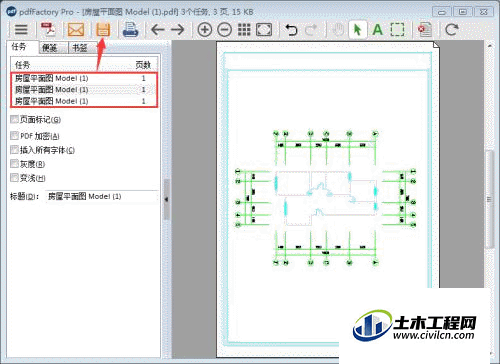This screenshot has height=364, width=500.
Task: Select the dashed rectangle selection tool
Action: 397,30
